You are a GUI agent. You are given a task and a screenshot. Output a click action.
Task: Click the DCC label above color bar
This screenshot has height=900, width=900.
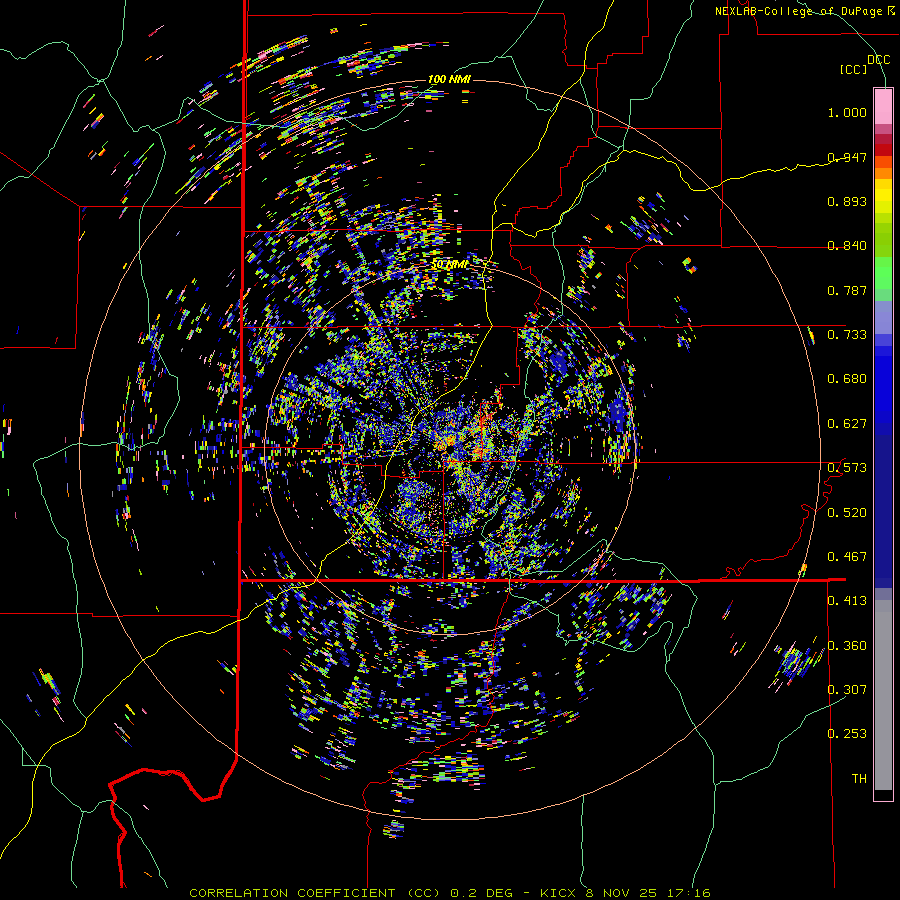(878, 60)
